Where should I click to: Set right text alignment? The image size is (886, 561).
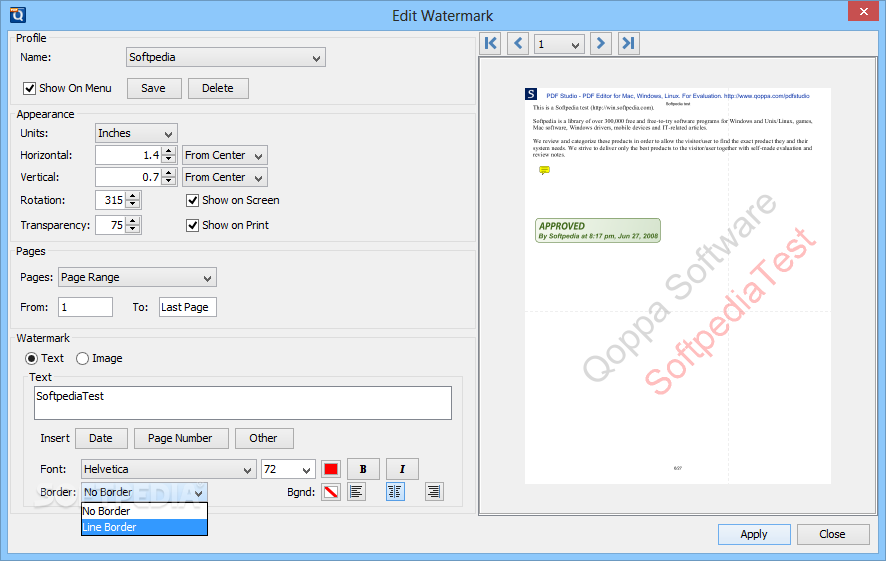click(434, 492)
